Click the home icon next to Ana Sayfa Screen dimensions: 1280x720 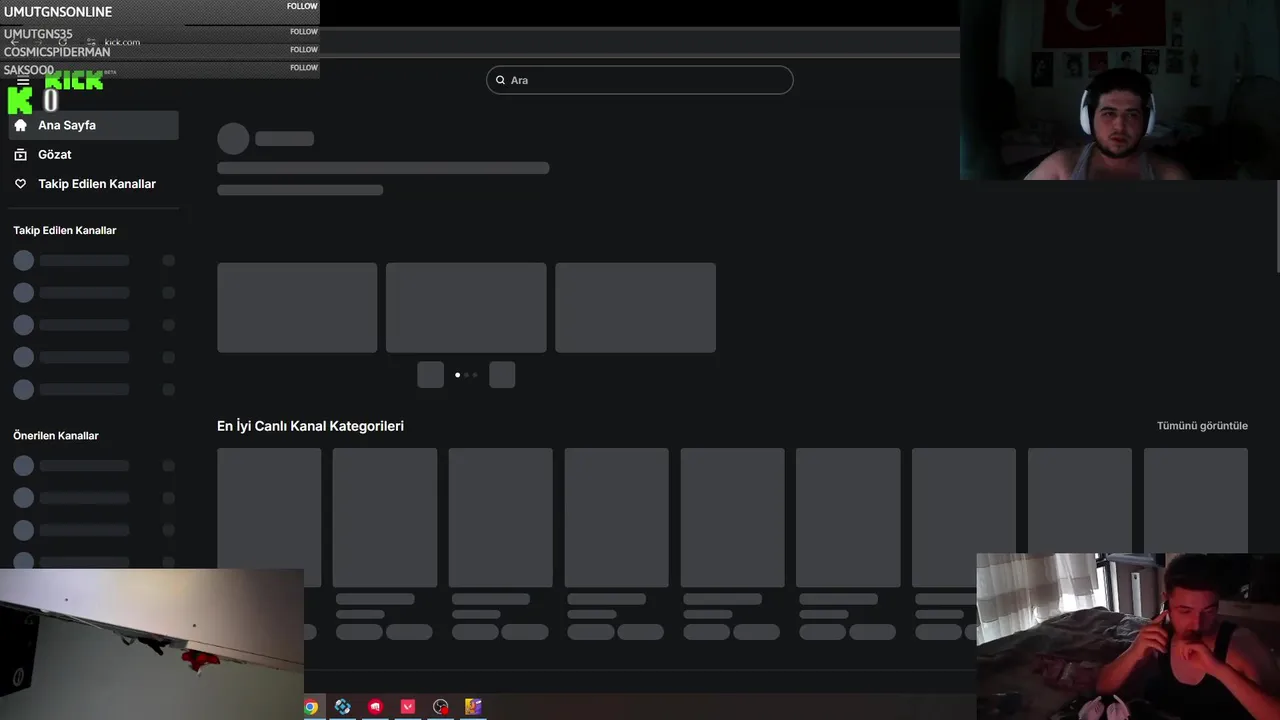click(x=20, y=125)
